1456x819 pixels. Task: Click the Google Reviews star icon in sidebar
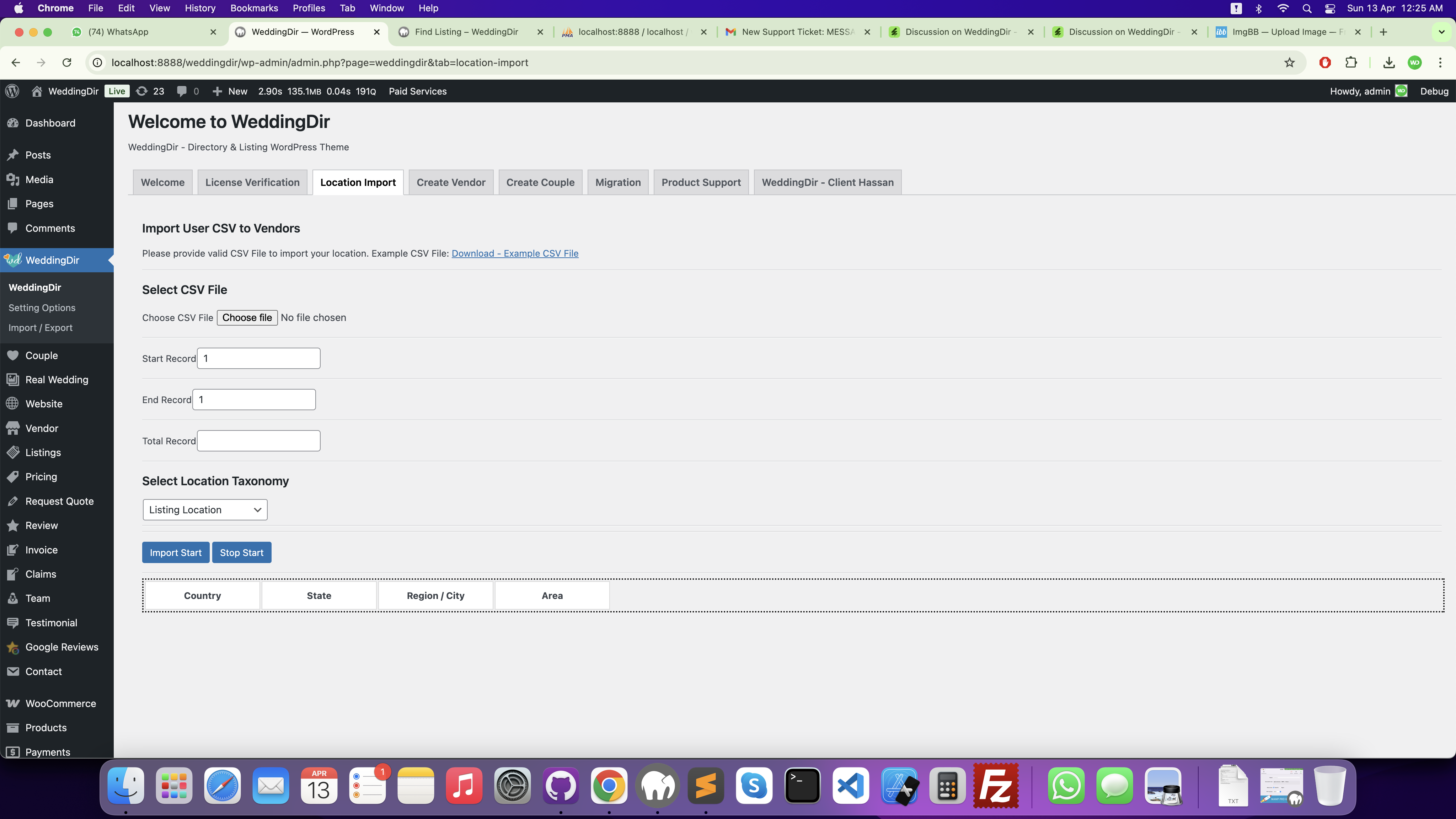(12, 647)
